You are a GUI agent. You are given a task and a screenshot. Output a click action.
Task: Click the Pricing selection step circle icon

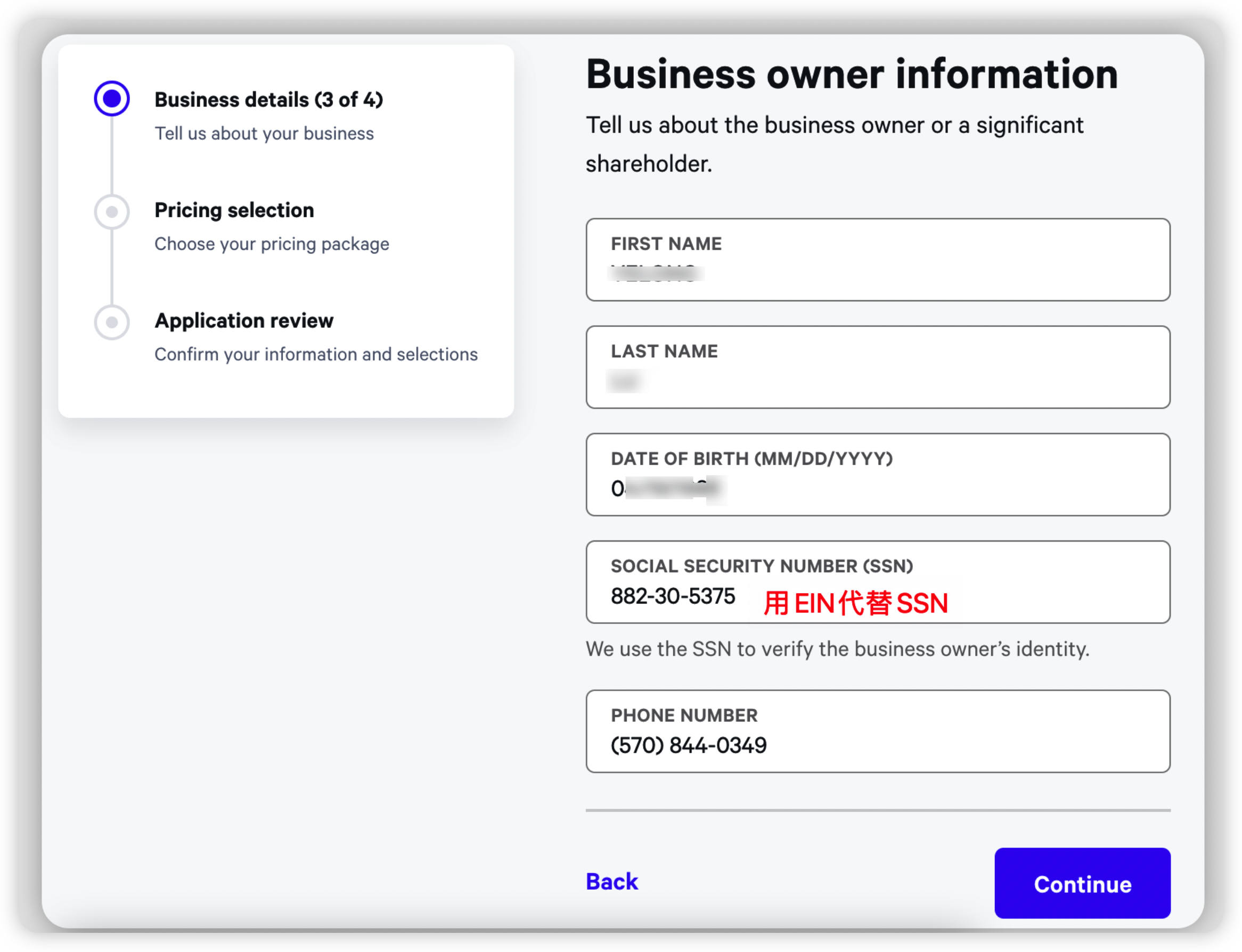(x=112, y=212)
